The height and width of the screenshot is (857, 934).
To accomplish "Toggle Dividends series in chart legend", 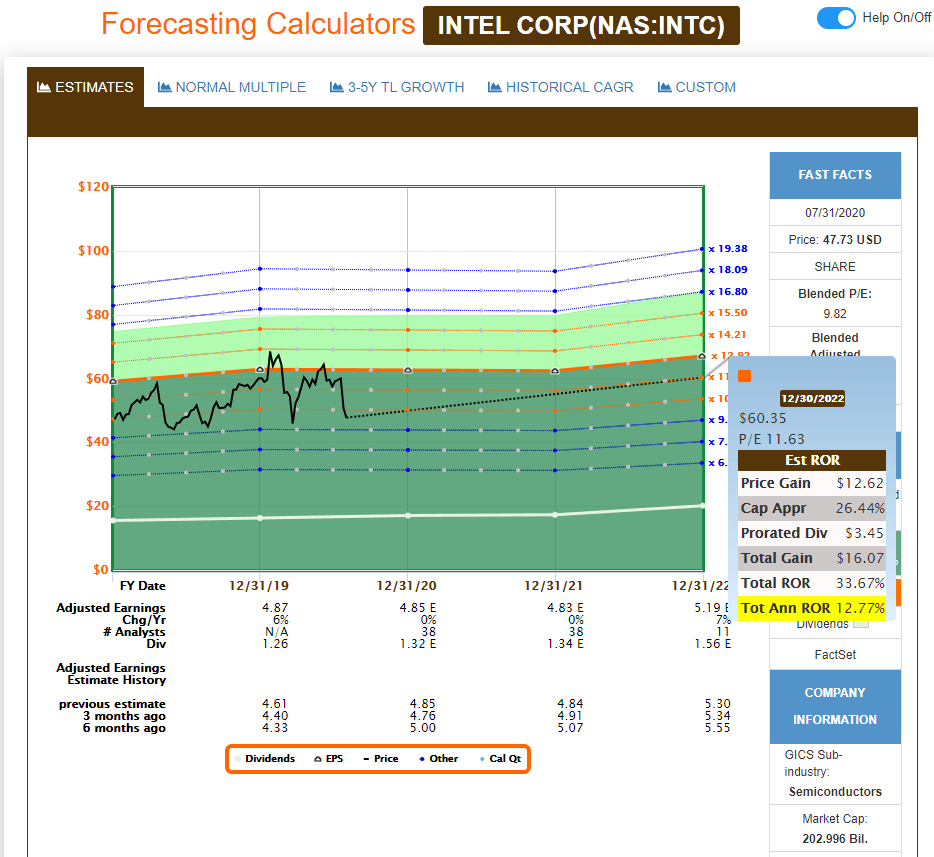I will pyautogui.click(x=264, y=759).
